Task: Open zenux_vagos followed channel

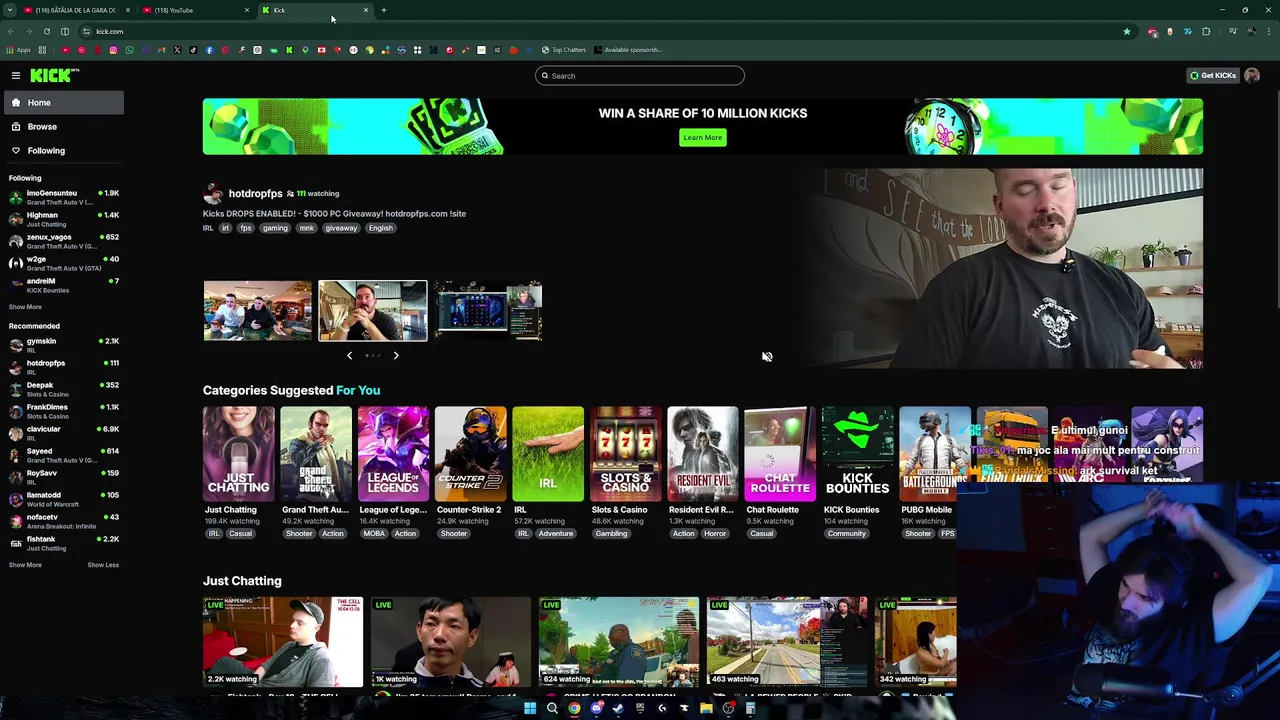Action: click(x=63, y=241)
